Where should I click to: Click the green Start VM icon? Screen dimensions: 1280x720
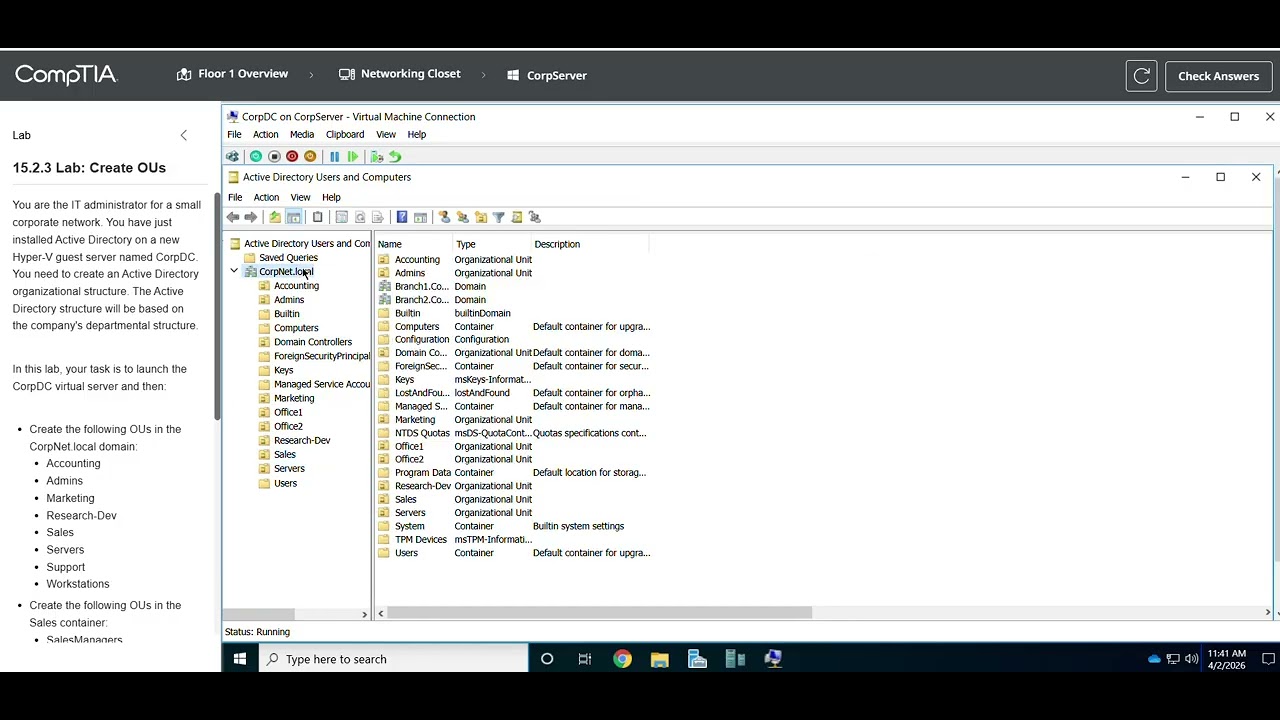coord(256,157)
